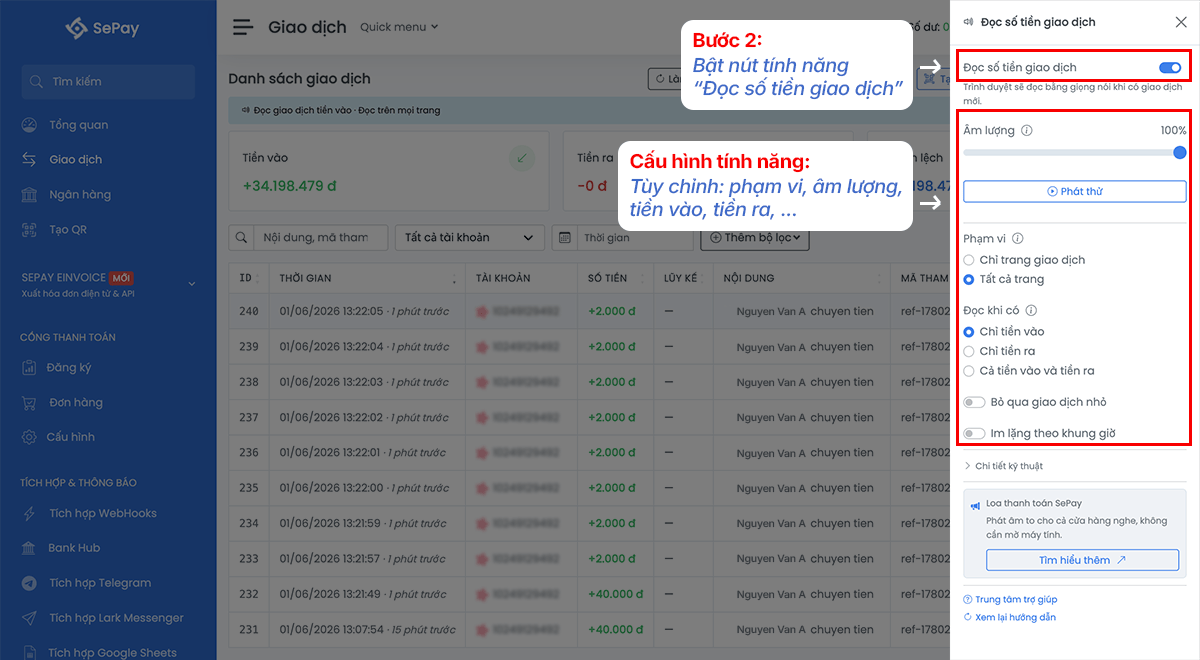The image size is (1200, 660).
Task: Expand Chi tiết kỹ thuật section
Action: click(1003, 466)
